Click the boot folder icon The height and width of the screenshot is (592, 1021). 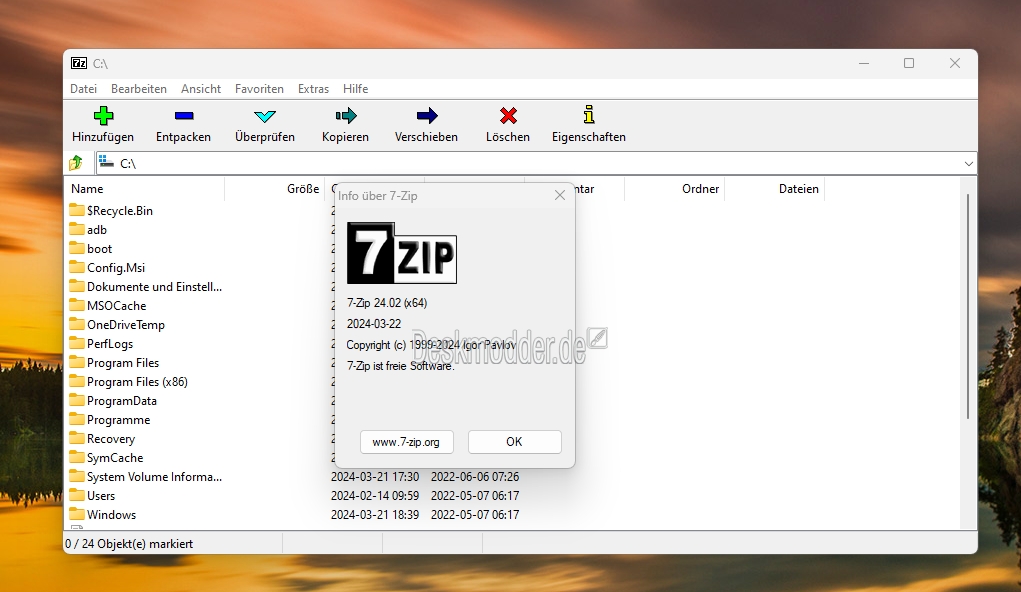(77, 247)
